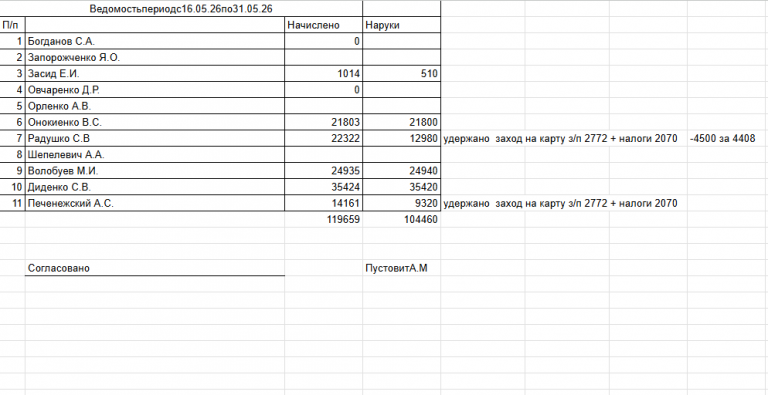Select the note -4500 за 4408
Image resolution: width=768 pixels, height=395 pixels.
[x=722, y=139]
